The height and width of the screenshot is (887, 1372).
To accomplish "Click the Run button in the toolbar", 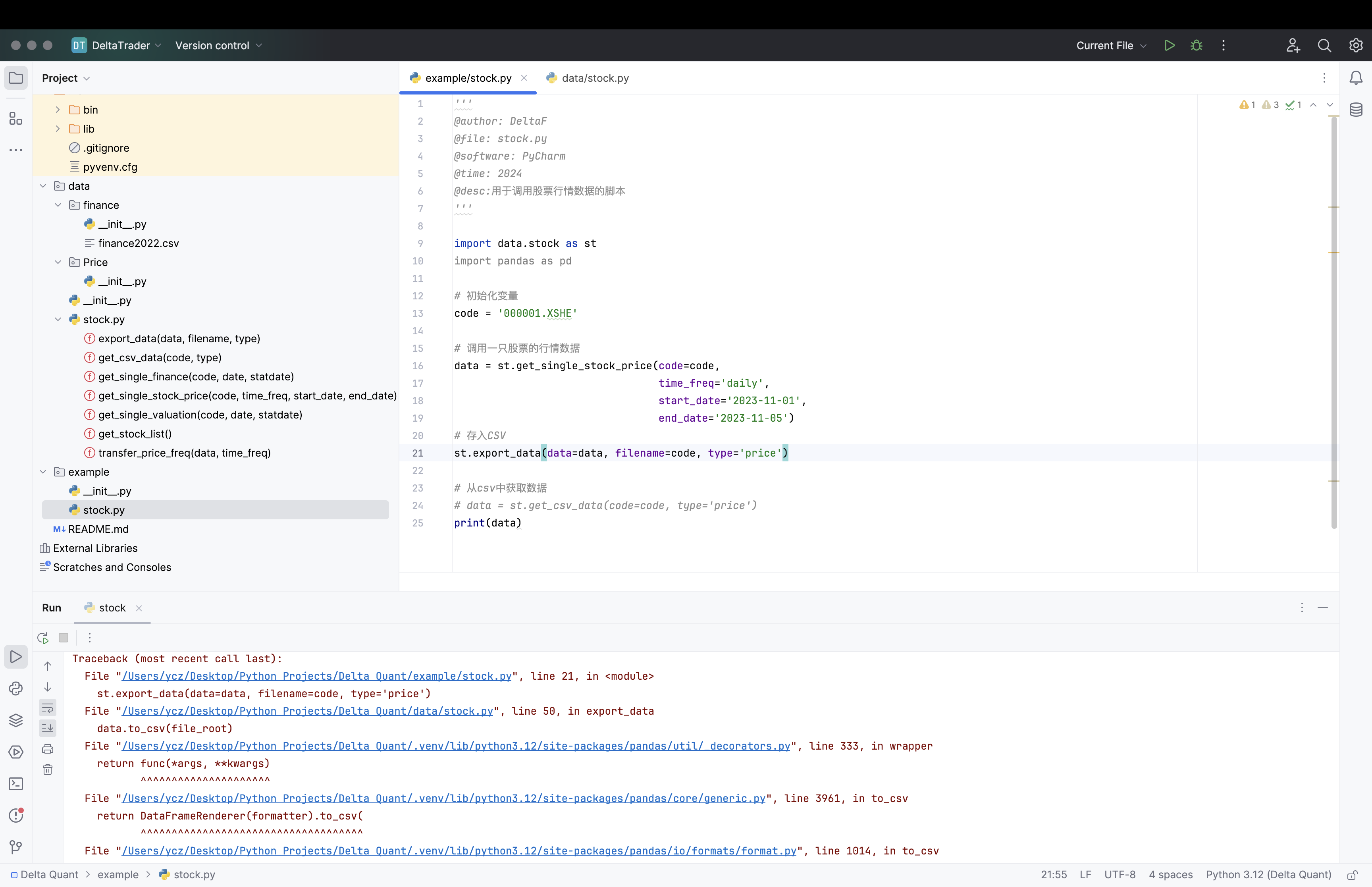I will pos(1169,46).
